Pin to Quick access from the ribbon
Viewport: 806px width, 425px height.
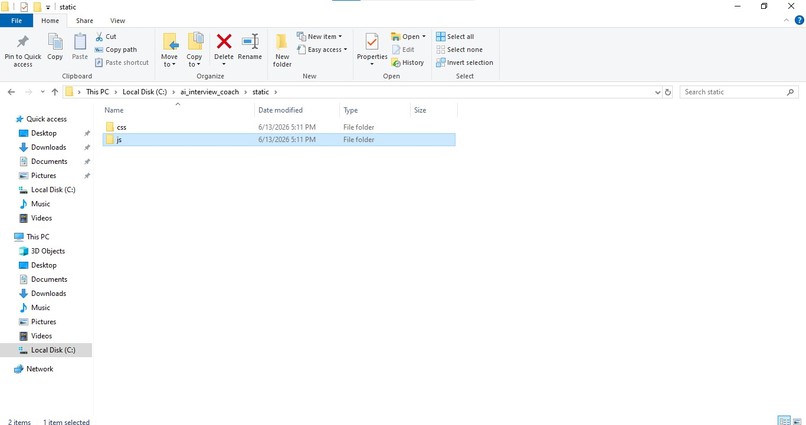pyautogui.click(x=23, y=50)
